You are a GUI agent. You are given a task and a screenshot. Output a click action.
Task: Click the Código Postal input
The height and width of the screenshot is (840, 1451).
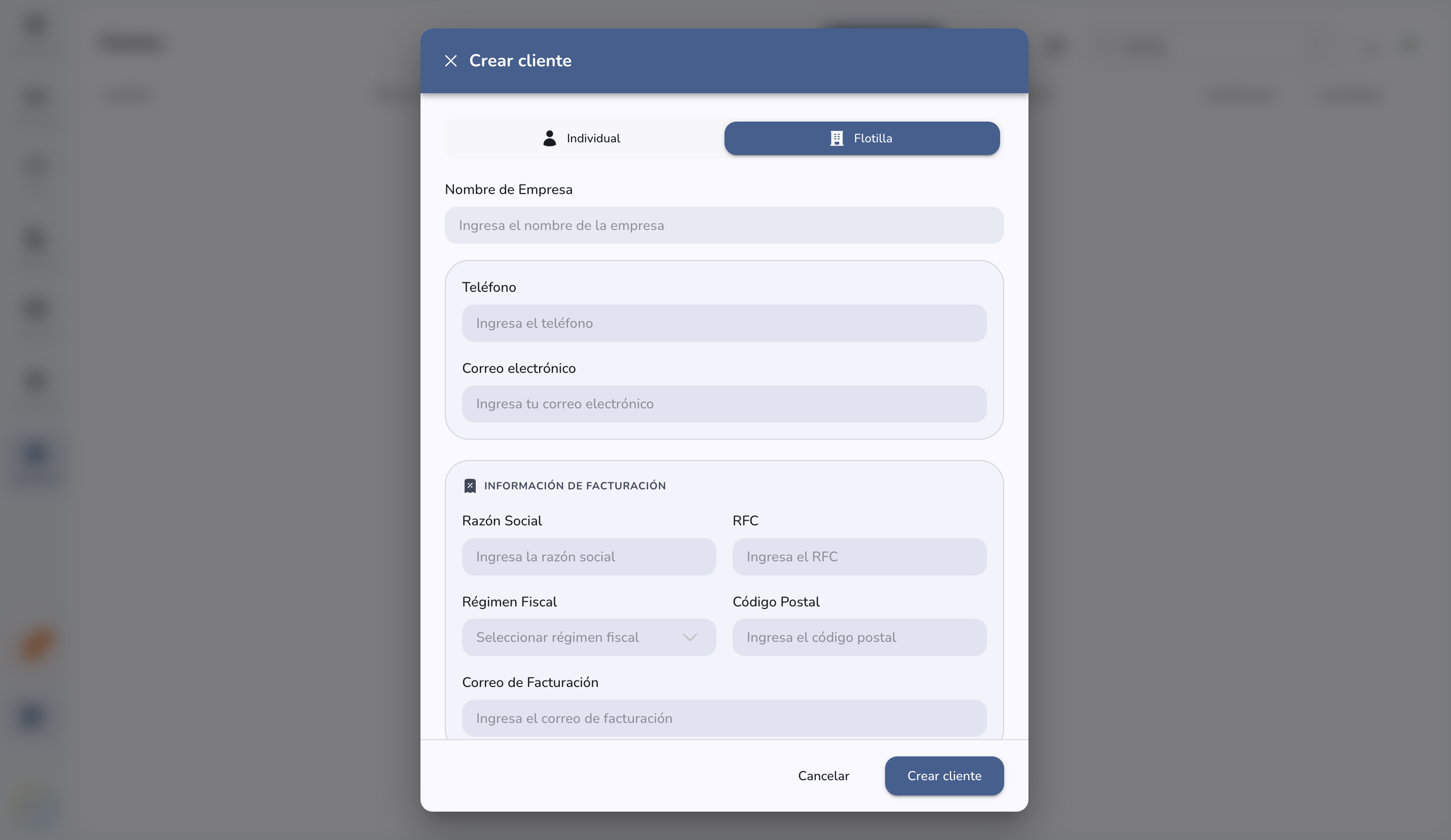point(859,637)
